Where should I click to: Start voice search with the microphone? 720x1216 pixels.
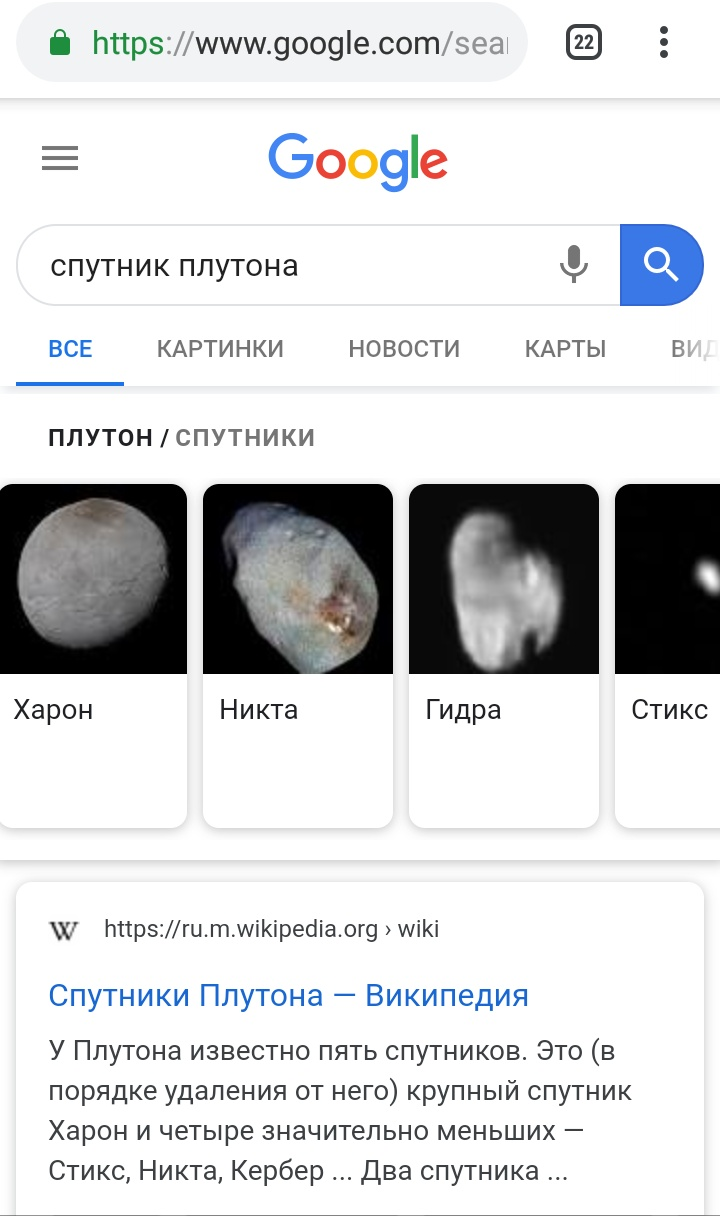pyautogui.click(x=573, y=265)
